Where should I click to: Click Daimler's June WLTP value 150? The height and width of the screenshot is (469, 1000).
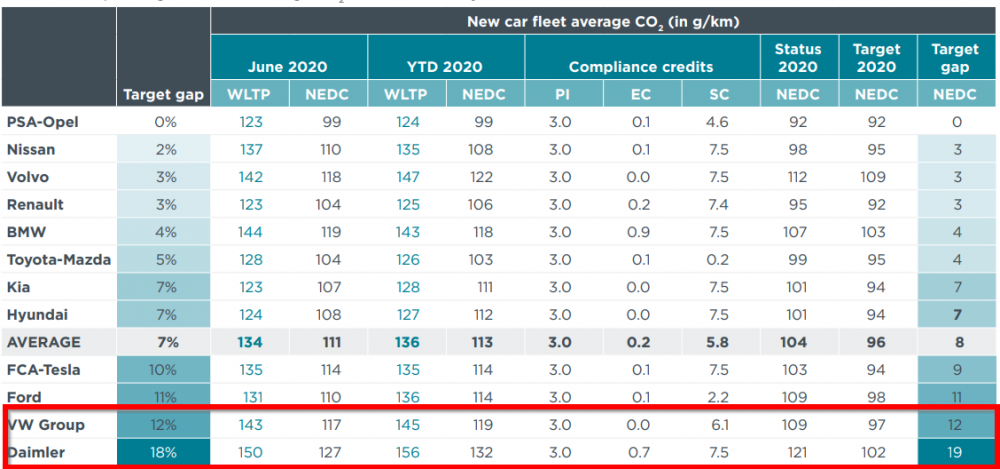click(250, 452)
